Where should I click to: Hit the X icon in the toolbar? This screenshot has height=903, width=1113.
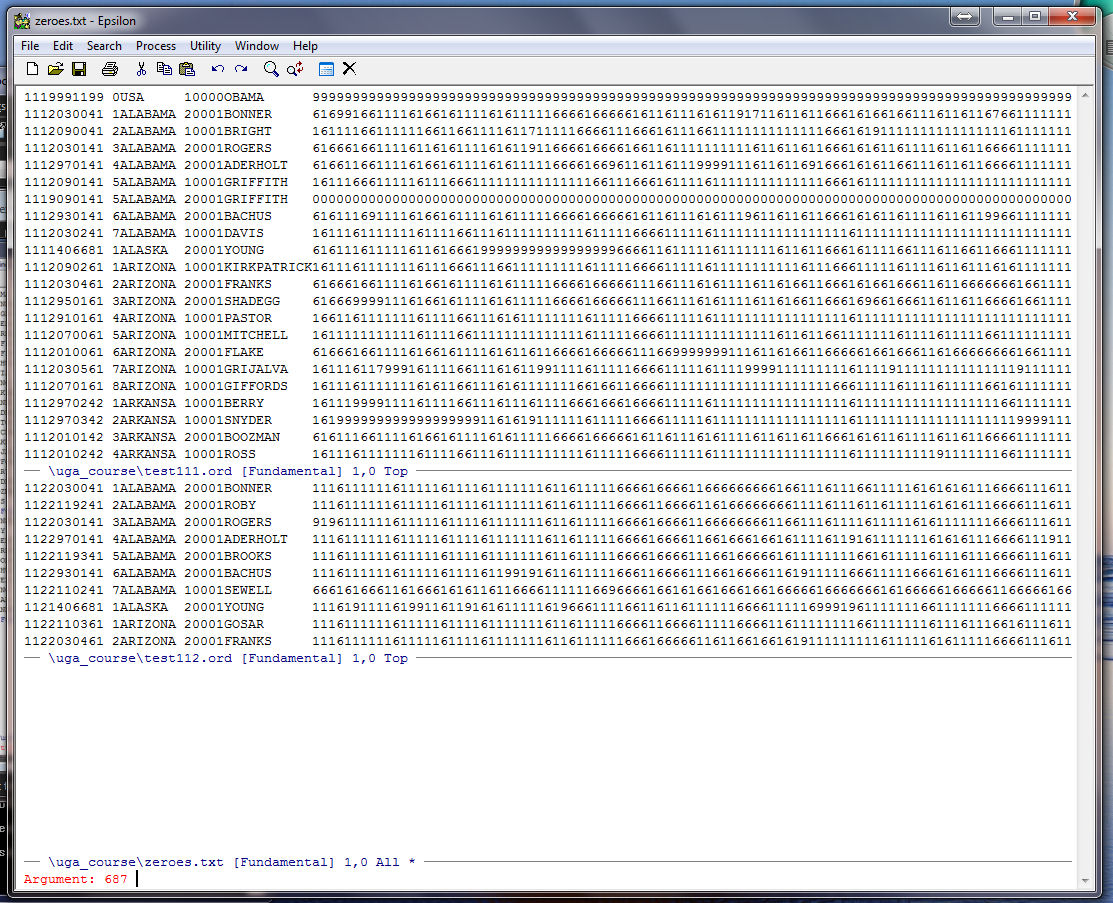pos(349,69)
